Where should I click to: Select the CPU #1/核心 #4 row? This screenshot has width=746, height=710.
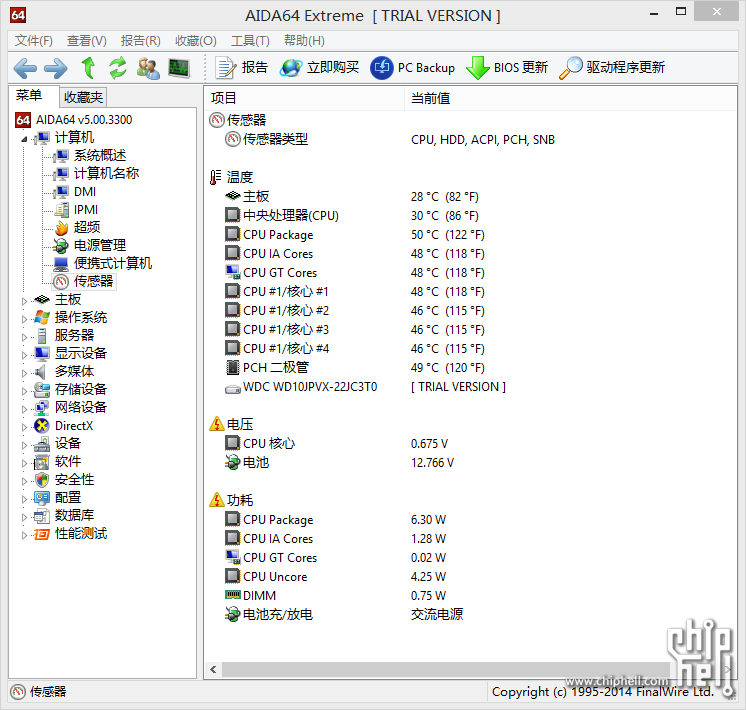(471, 349)
